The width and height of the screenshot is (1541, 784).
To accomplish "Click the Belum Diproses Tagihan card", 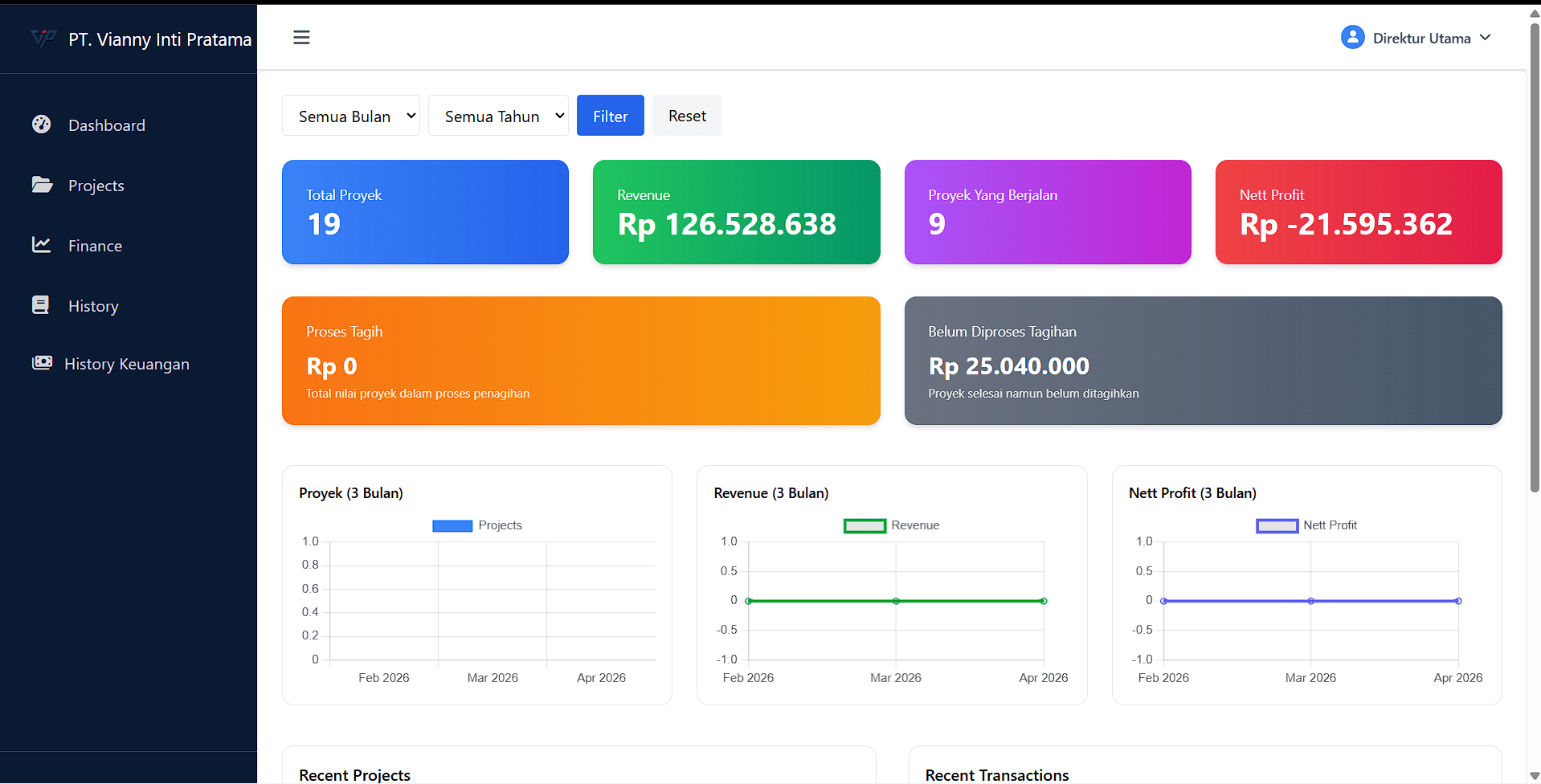I will click(x=1203, y=361).
